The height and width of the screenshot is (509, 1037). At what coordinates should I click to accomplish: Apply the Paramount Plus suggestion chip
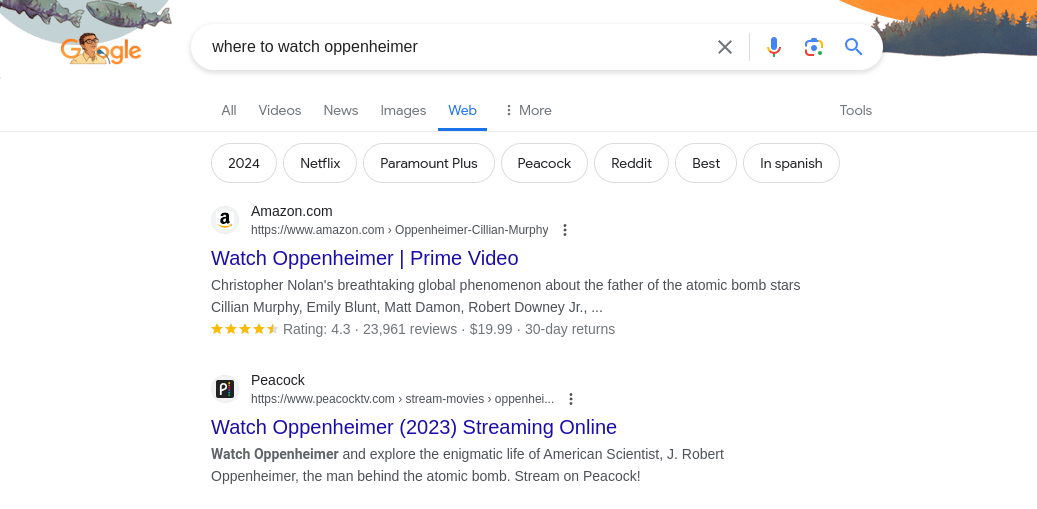[429, 163]
